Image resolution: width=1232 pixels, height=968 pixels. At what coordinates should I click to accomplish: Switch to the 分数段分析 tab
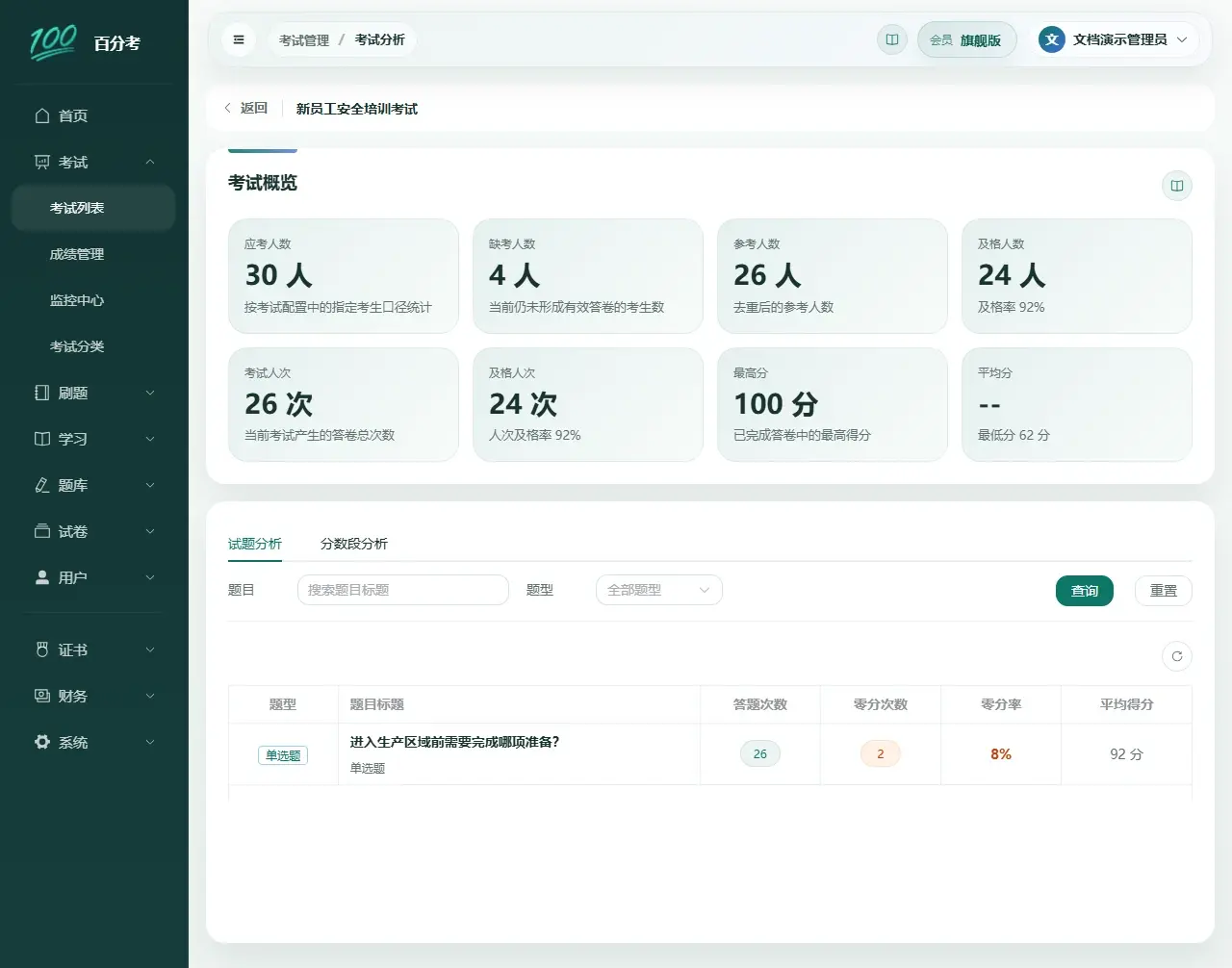354,544
